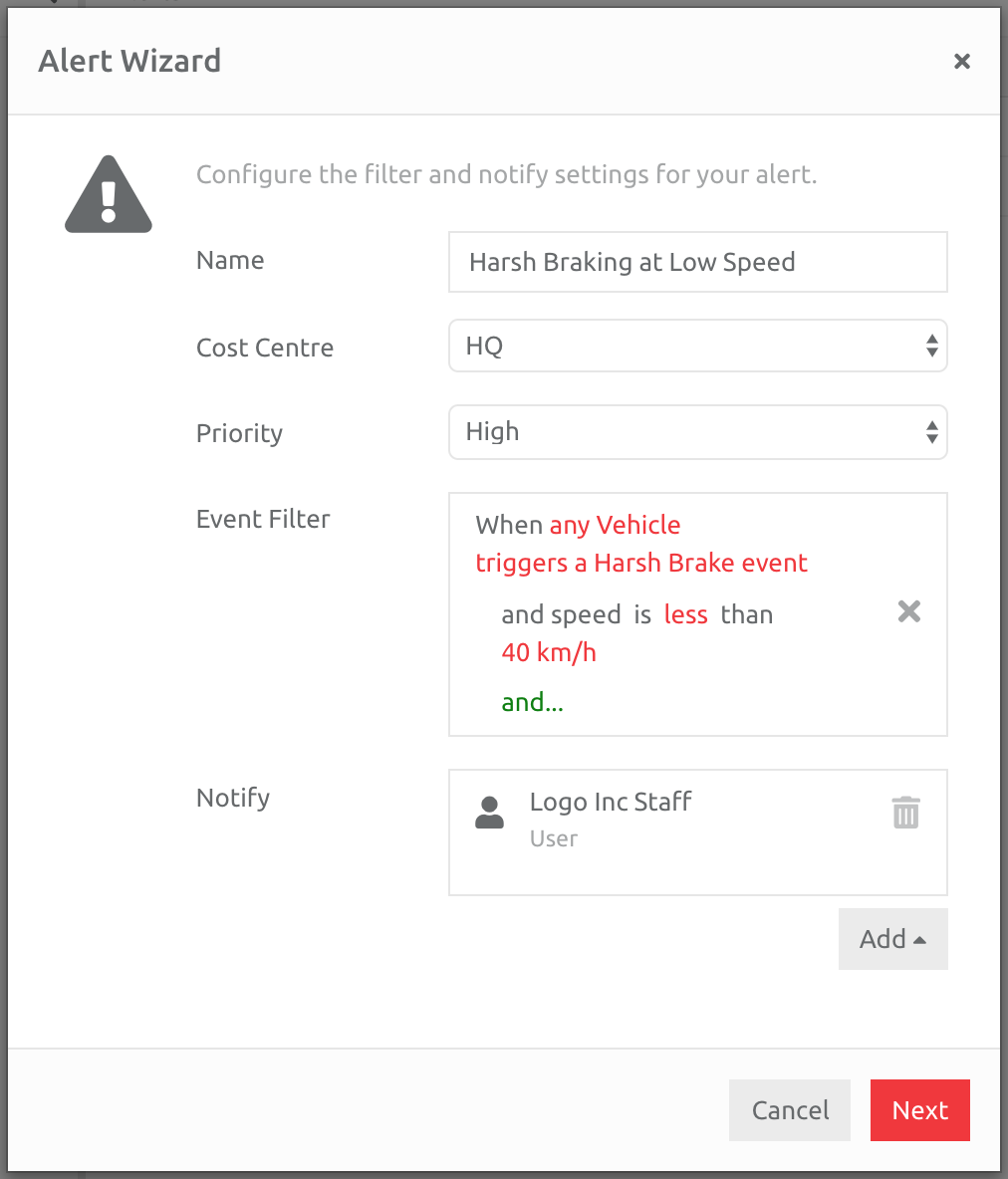Click the stepper arrows on the Priority field
Image resolution: width=1008 pixels, height=1179 pixels.
point(932,432)
